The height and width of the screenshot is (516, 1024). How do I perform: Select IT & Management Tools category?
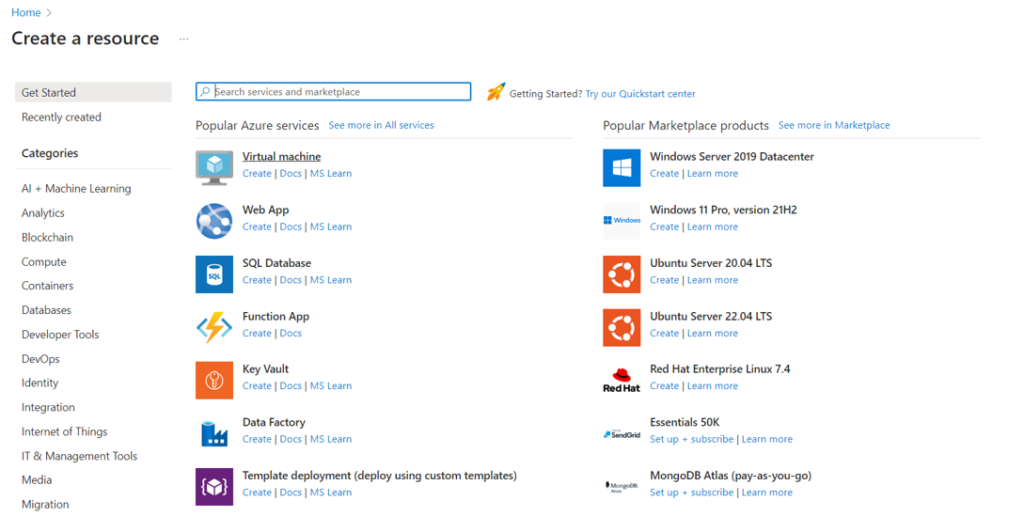(79, 456)
